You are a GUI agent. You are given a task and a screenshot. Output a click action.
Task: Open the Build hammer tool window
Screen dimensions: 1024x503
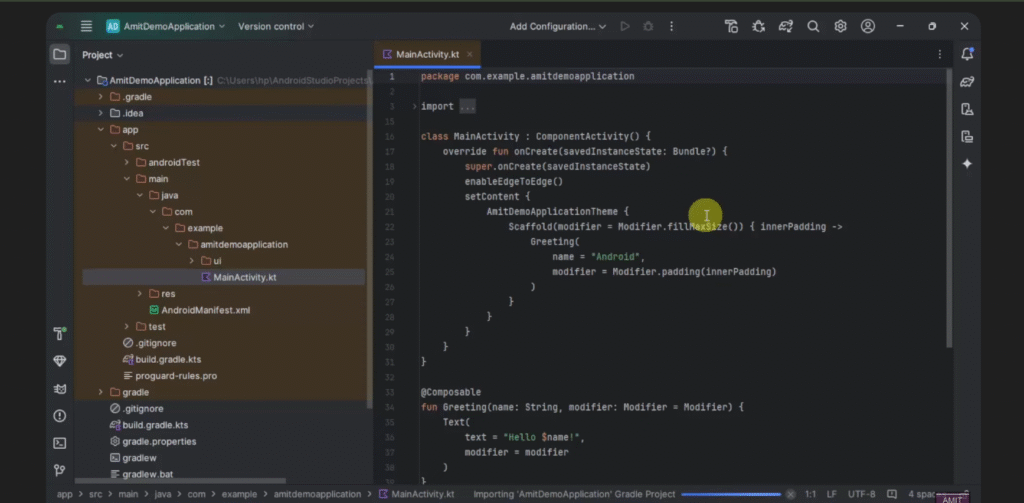[x=59, y=333]
